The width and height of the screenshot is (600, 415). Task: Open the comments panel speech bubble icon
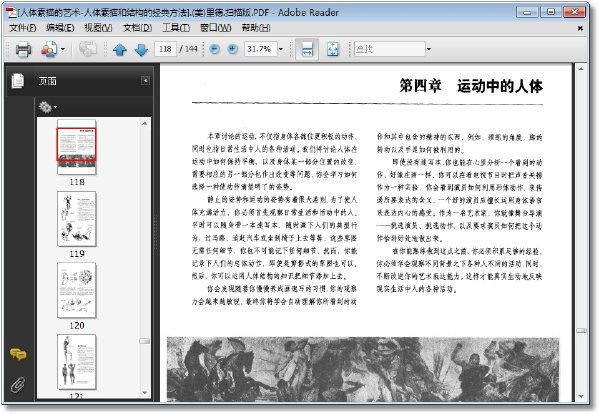coord(18,355)
